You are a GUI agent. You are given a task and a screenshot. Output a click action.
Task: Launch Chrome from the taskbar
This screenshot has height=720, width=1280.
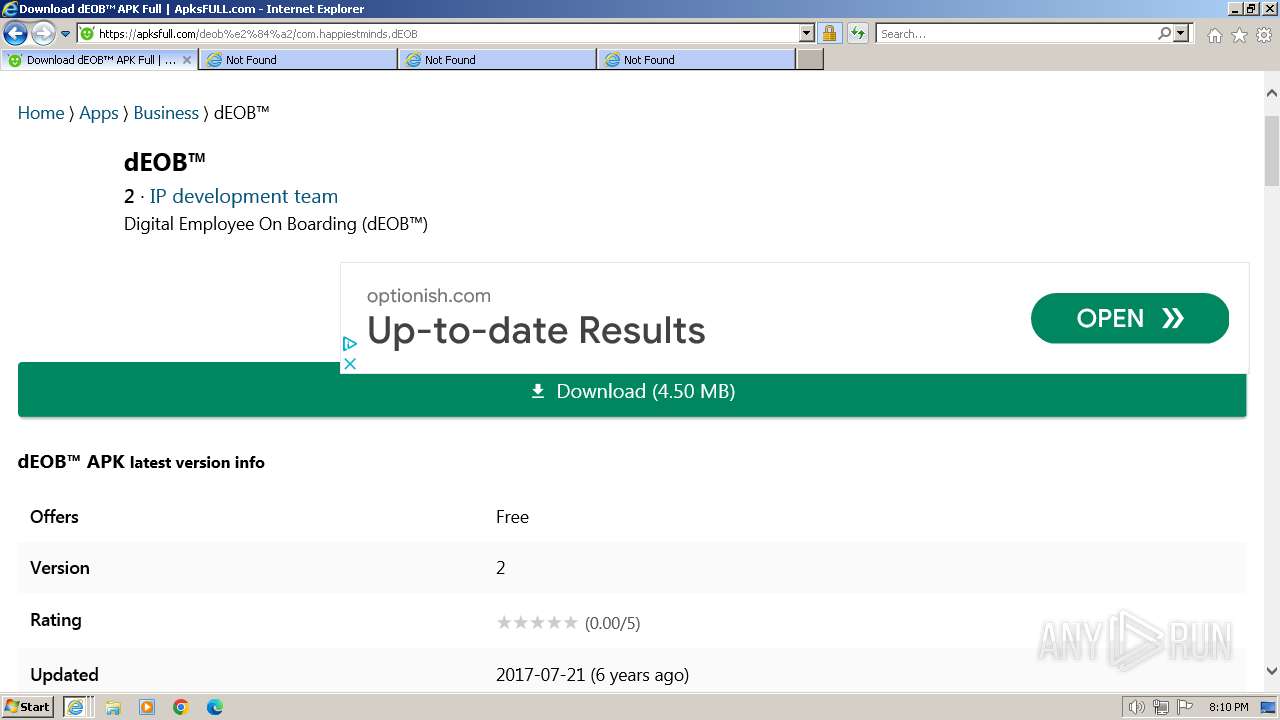pyautogui.click(x=181, y=707)
